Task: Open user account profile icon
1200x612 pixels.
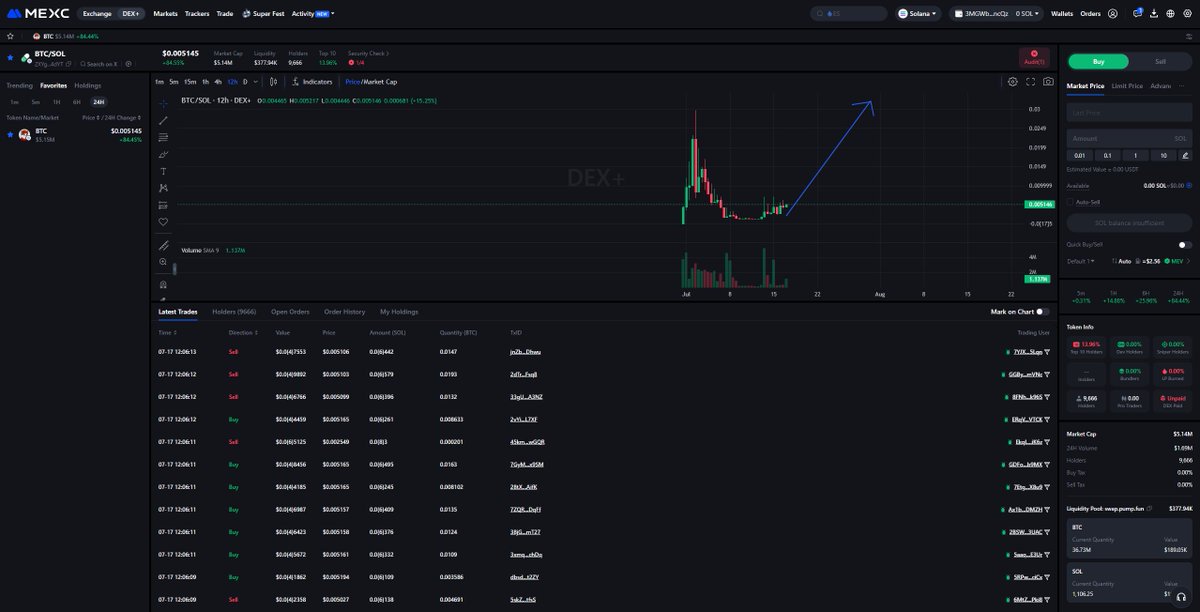Action: point(1112,14)
